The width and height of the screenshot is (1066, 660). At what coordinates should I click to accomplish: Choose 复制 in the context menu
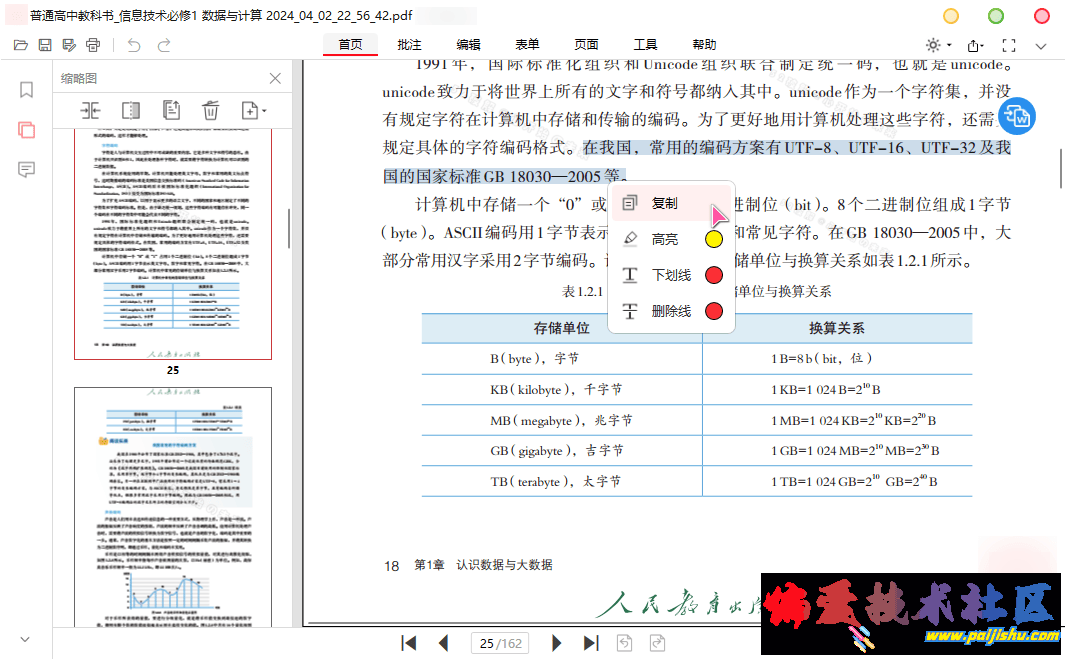click(664, 203)
